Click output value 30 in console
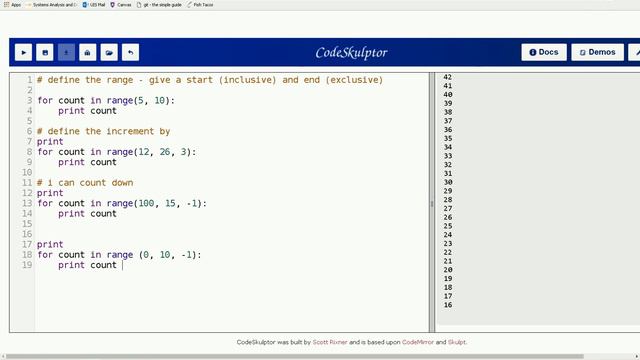The image size is (640, 360). [x=448, y=182]
